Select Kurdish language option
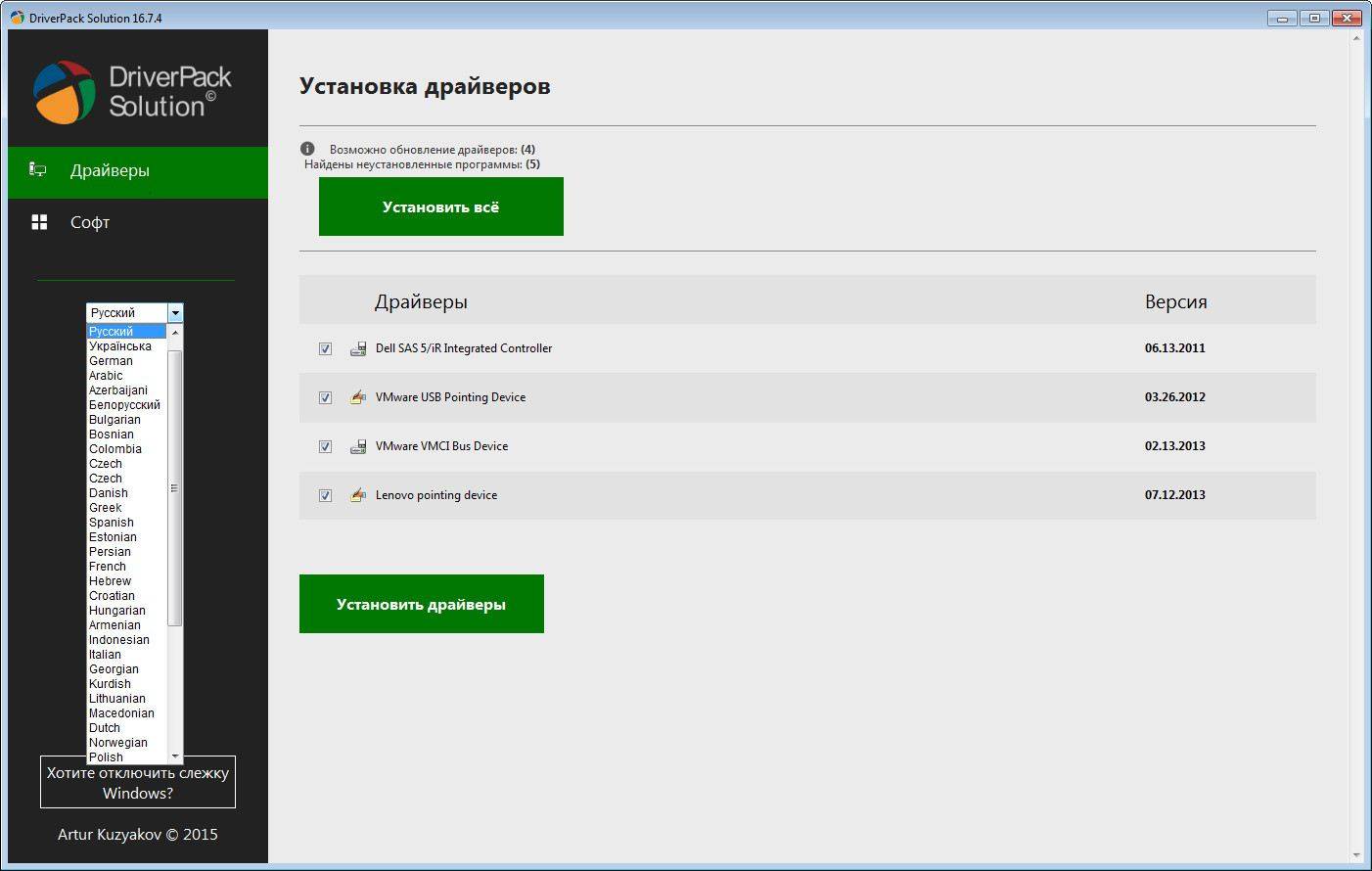This screenshot has width=1372, height=871. point(127,683)
